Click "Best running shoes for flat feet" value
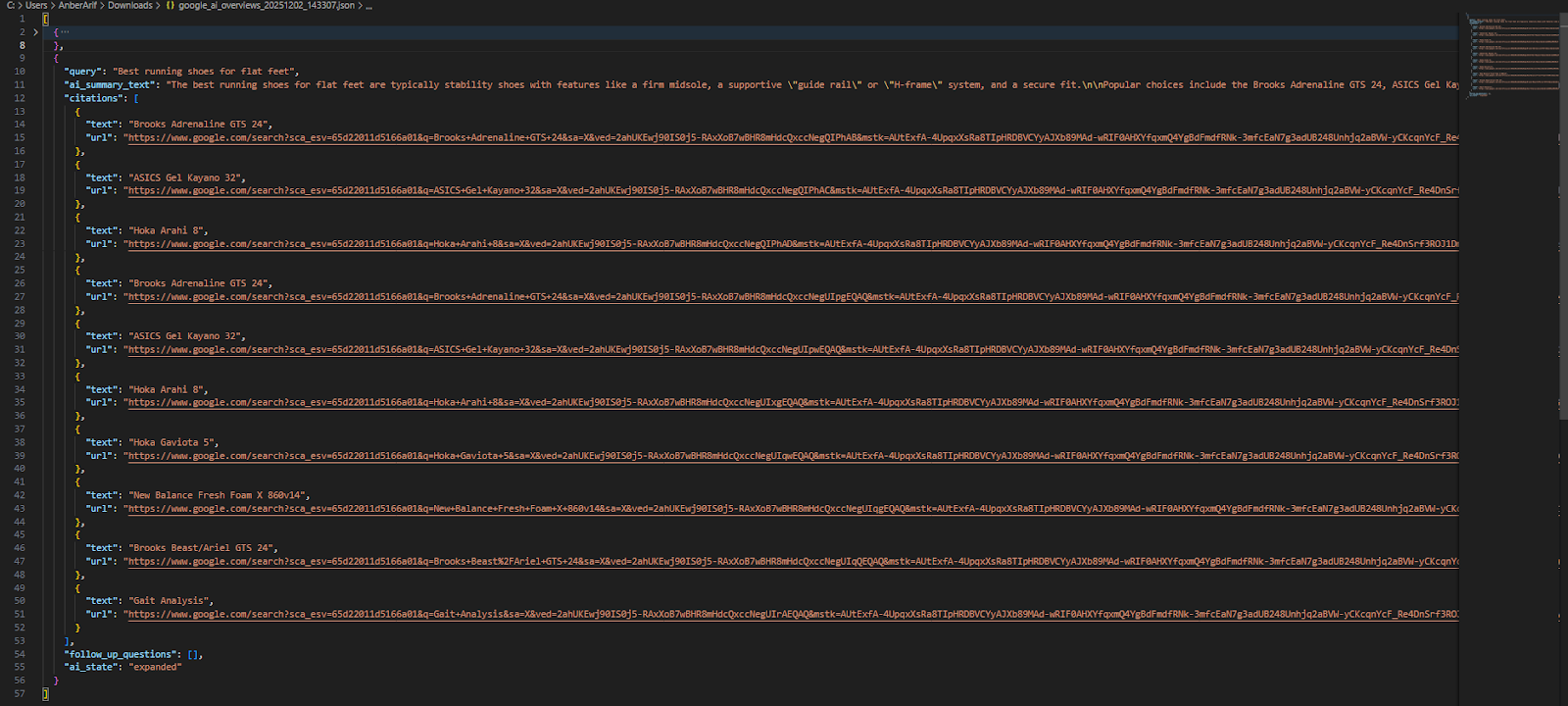The height and width of the screenshot is (706, 1568). pyautogui.click(x=205, y=72)
